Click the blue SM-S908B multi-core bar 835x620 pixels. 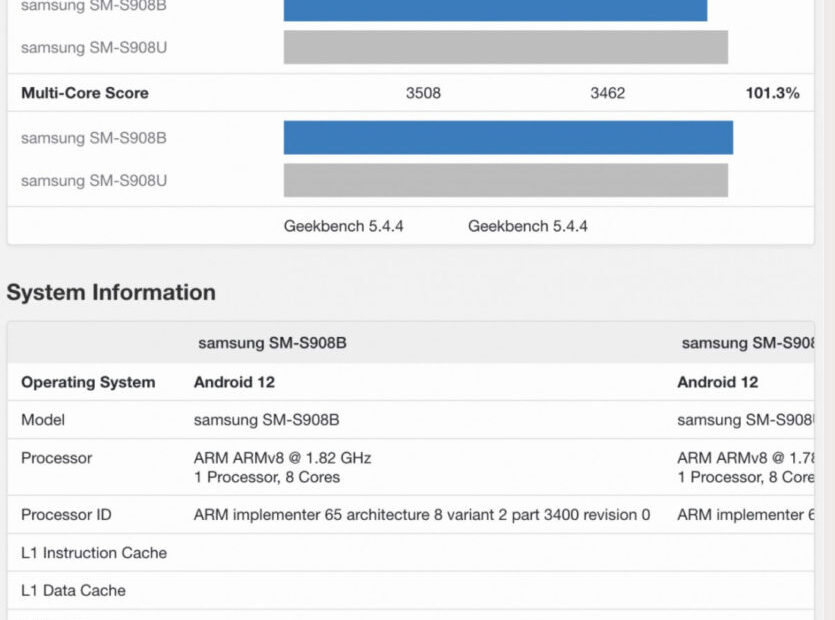point(508,137)
